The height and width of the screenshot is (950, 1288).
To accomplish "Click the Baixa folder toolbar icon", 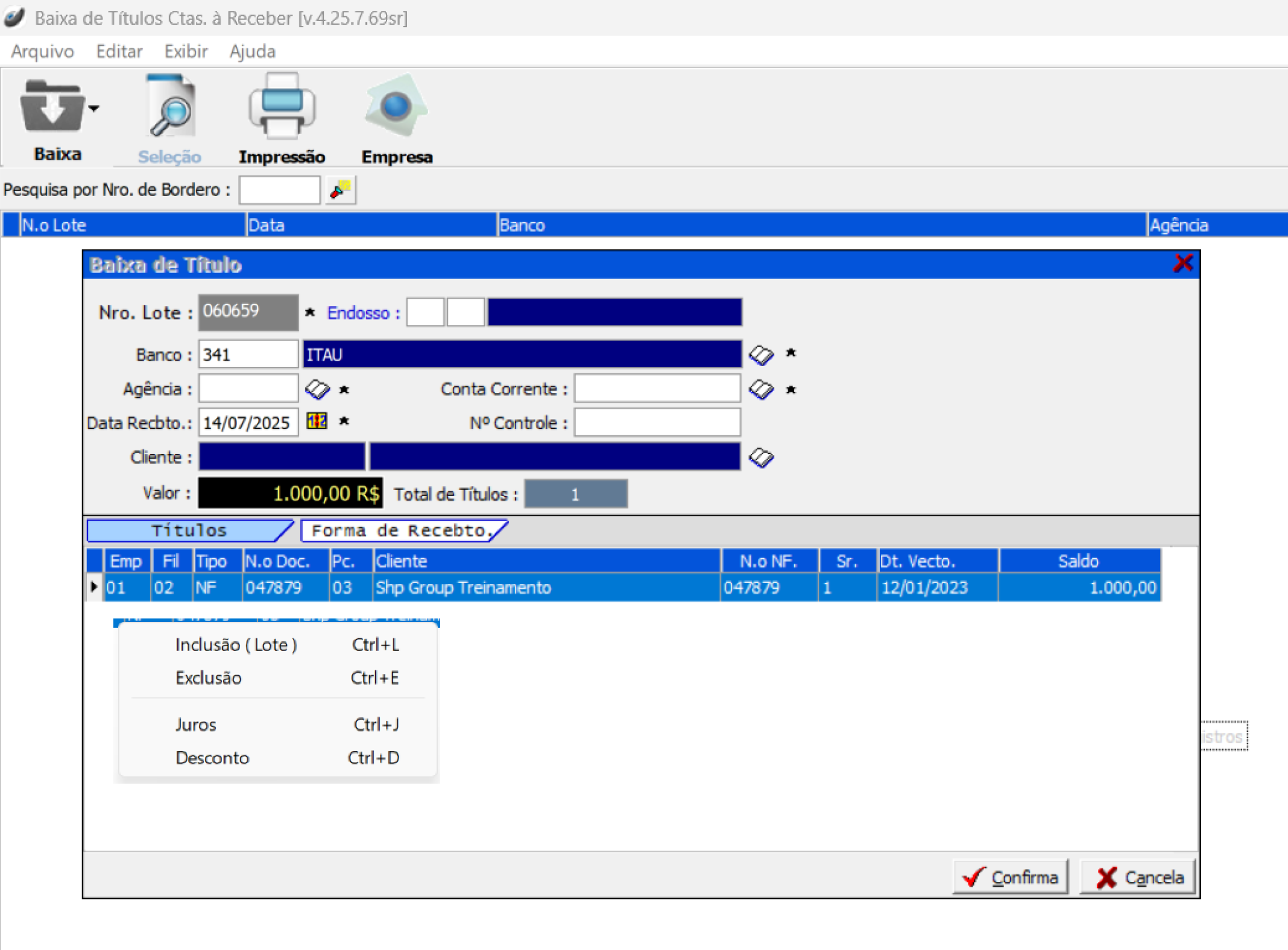I will (x=52, y=107).
